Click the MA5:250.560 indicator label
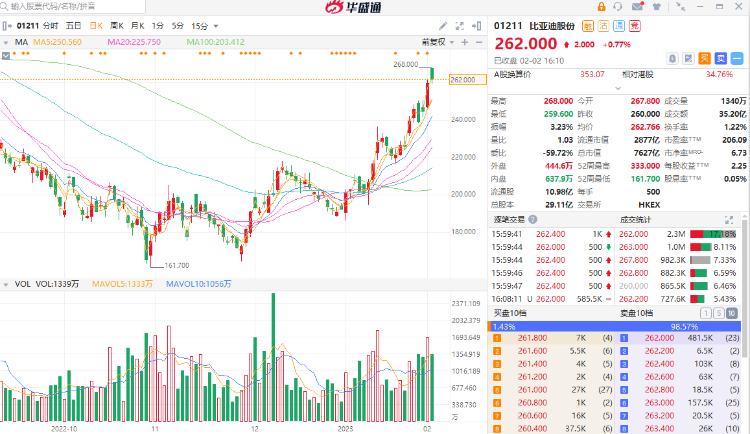The width and height of the screenshot is (750, 434). [x=57, y=42]
